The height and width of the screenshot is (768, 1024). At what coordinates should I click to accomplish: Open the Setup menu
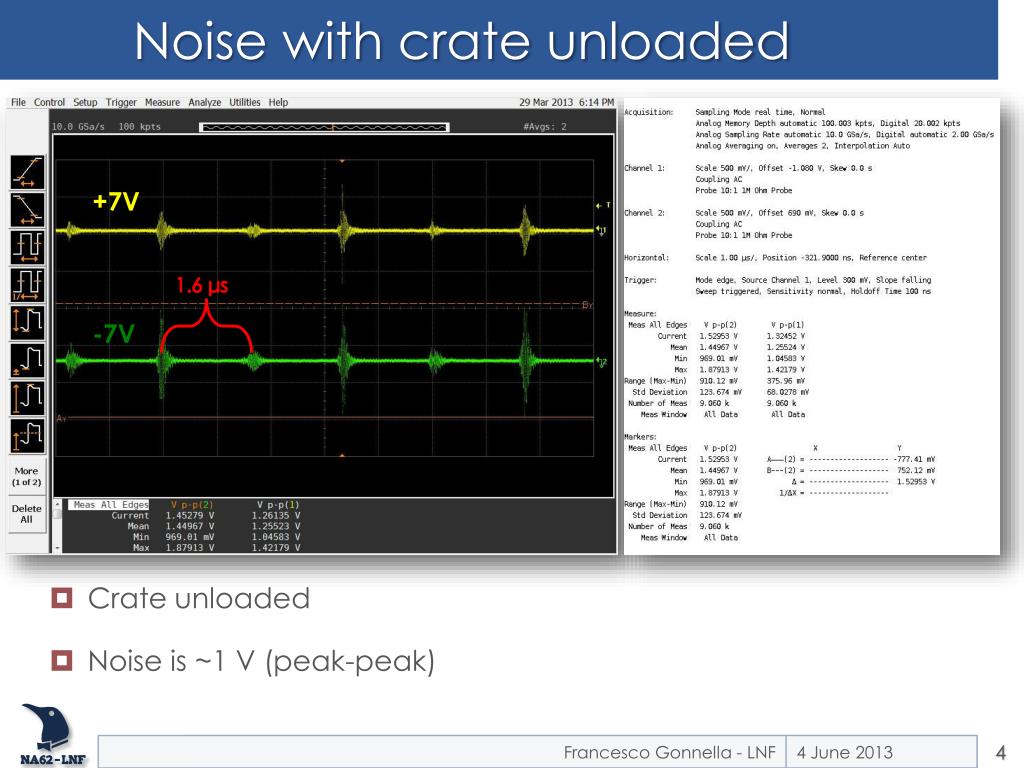[85, 103]
